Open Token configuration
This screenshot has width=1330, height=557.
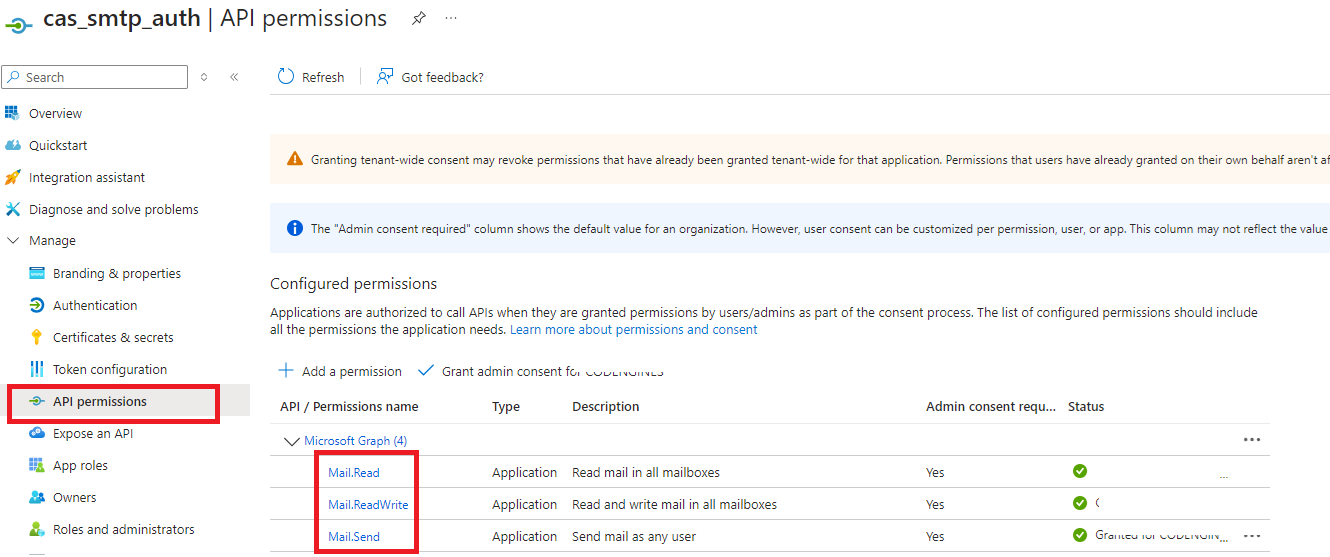click(x=110, y=369)
